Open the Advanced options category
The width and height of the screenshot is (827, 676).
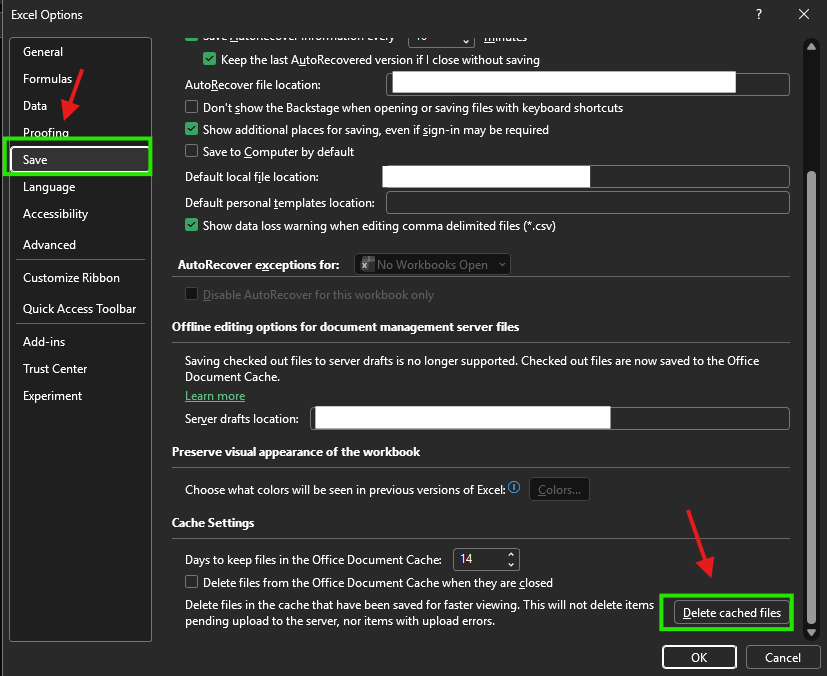(x=49, y=245)
